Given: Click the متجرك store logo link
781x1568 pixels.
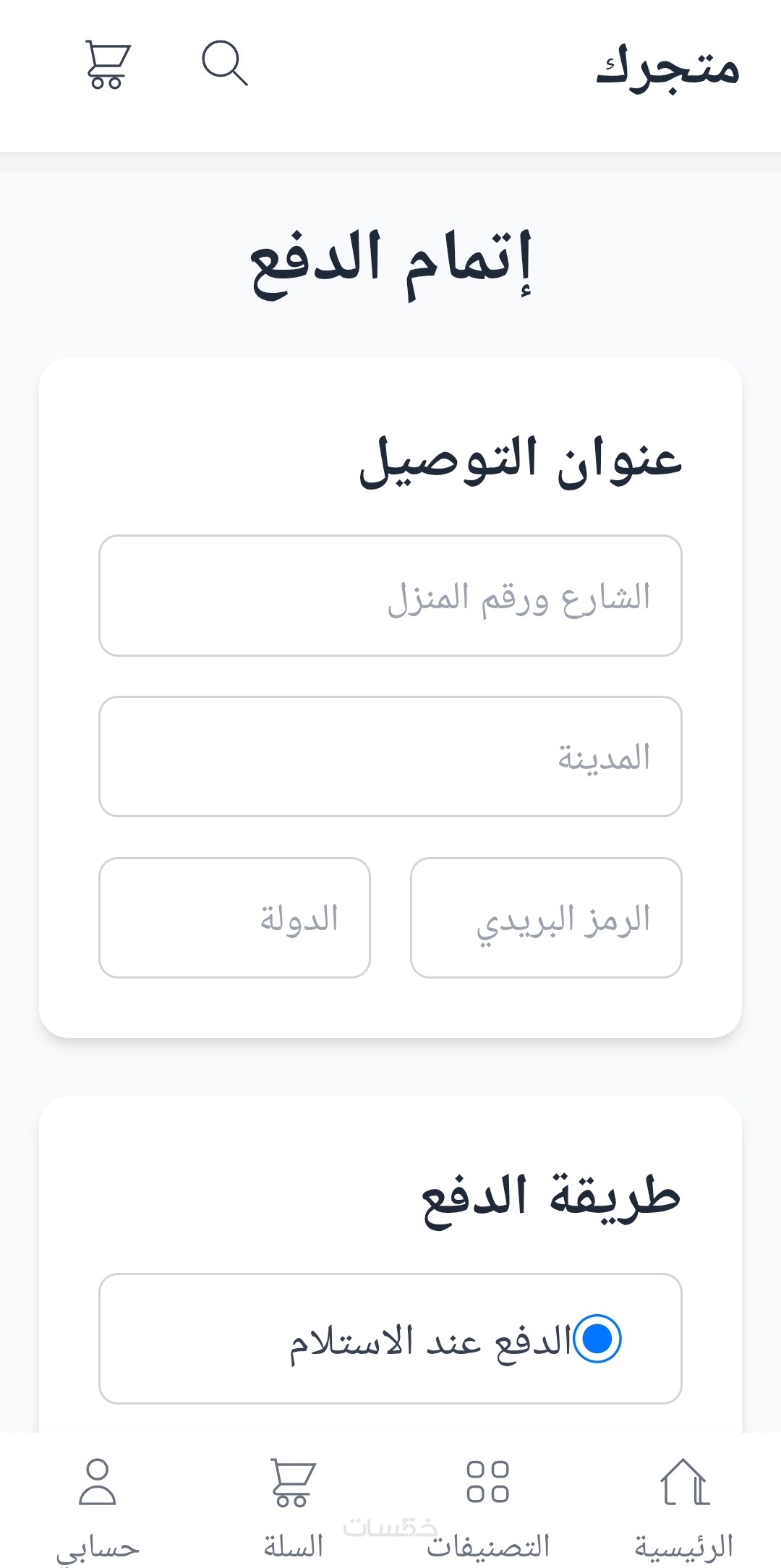Looking at the screenshot, I should pyautogui.click(x=667, y=67).
